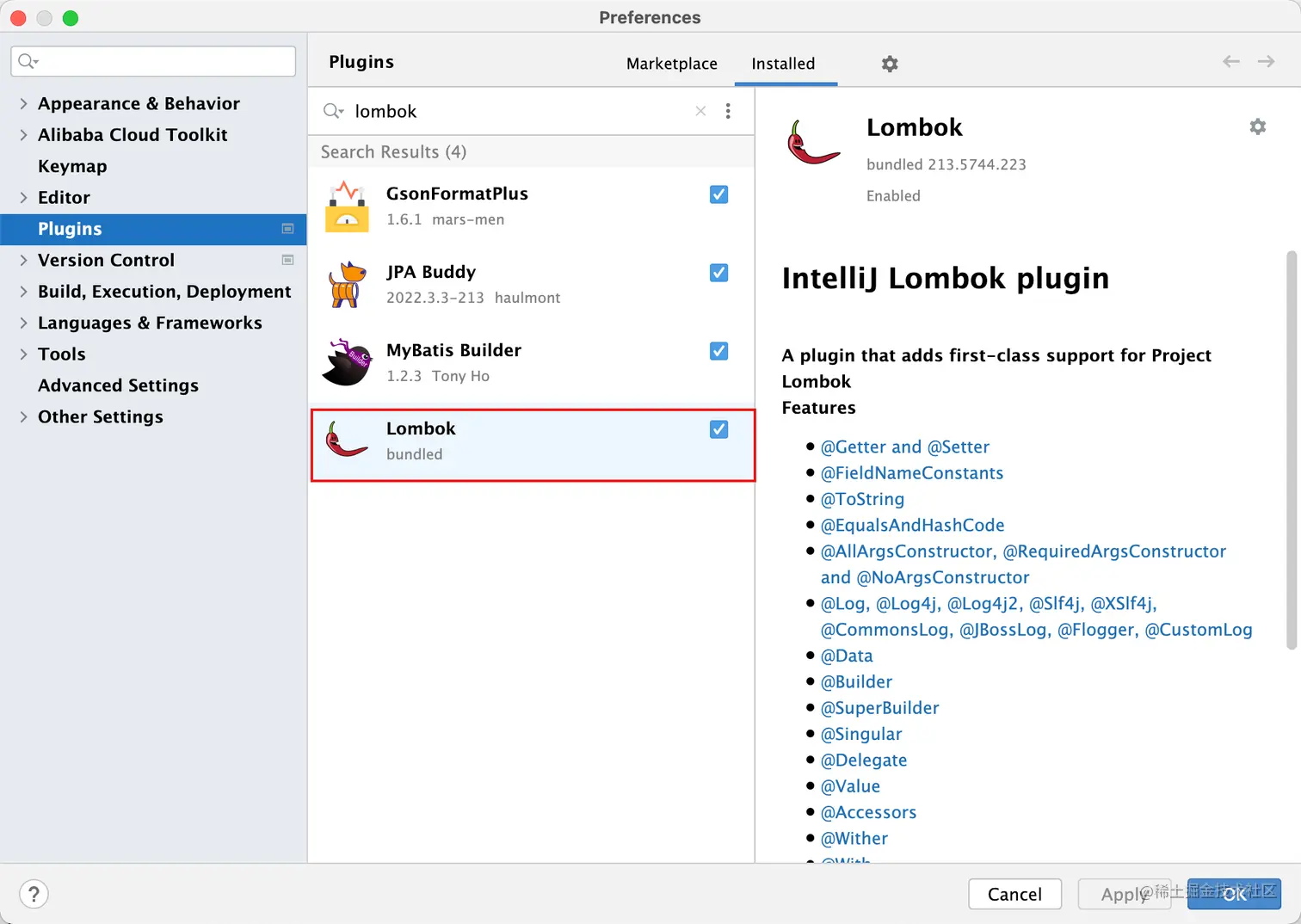Open the @Value link
This screenshot has width=1301, height=924.
(850, 786)
